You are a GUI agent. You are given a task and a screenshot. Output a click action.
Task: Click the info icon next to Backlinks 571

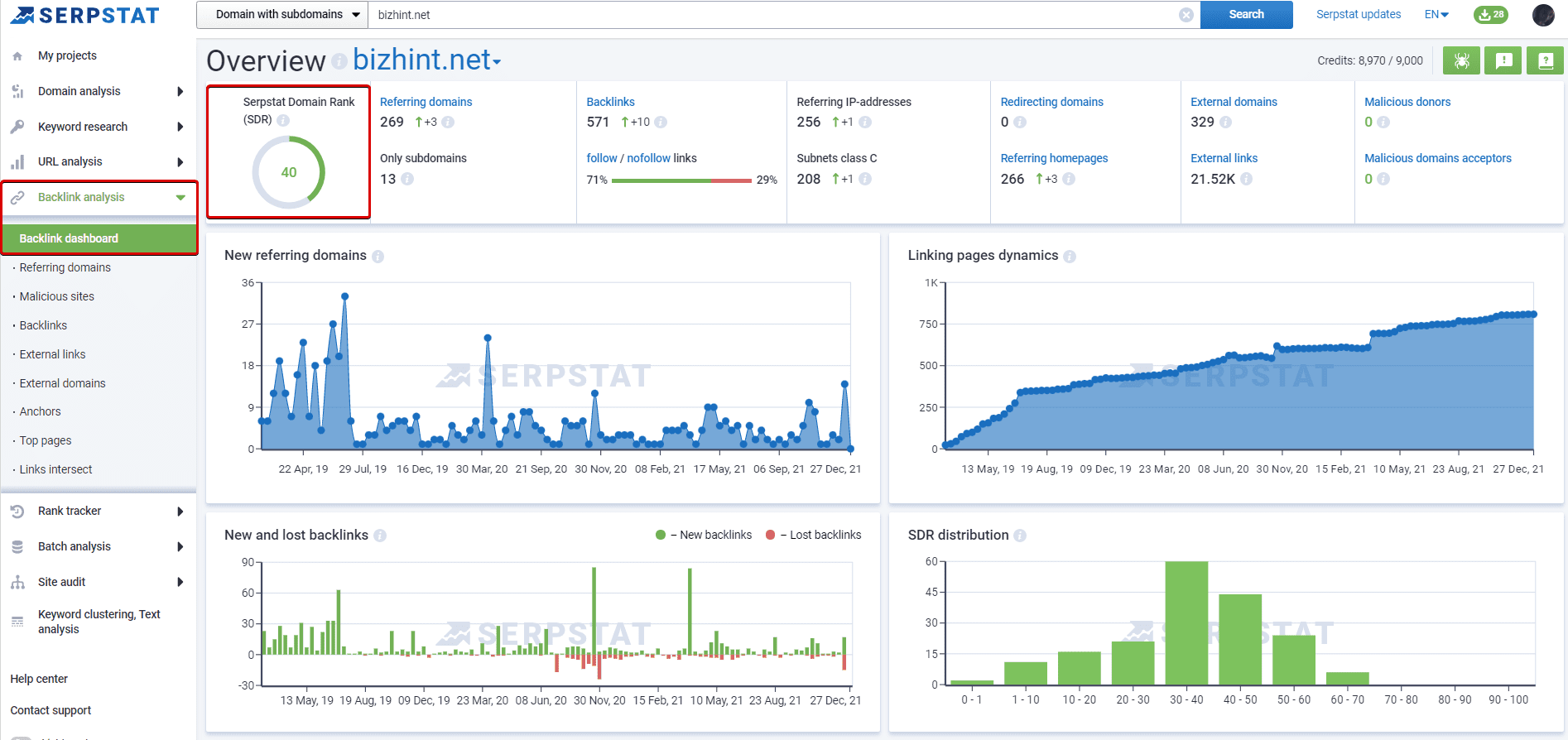pyautogui.click(x=661, y=123)
